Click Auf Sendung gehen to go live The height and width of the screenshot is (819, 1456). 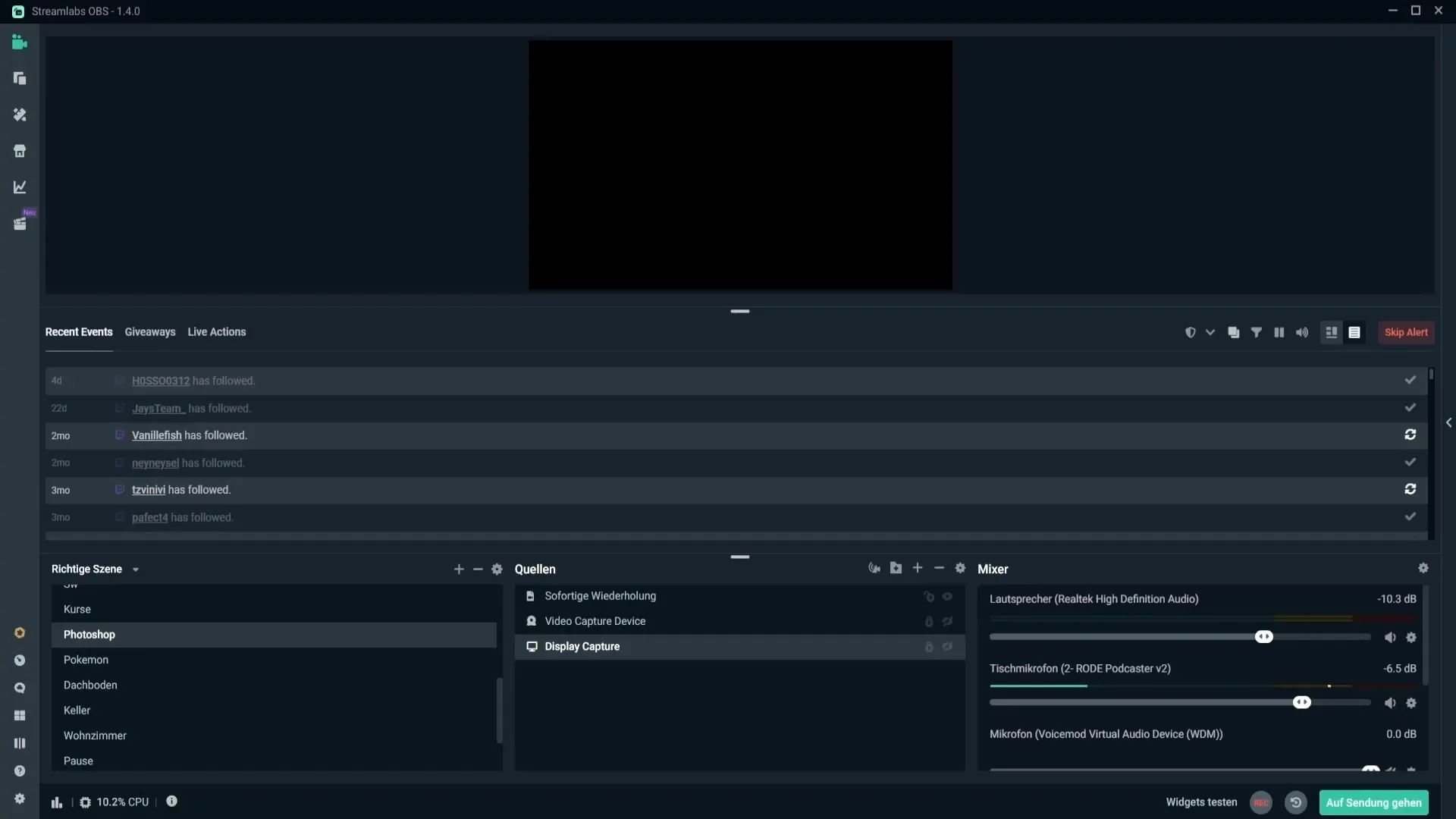pyautogui.click(x=1374, y=803)
